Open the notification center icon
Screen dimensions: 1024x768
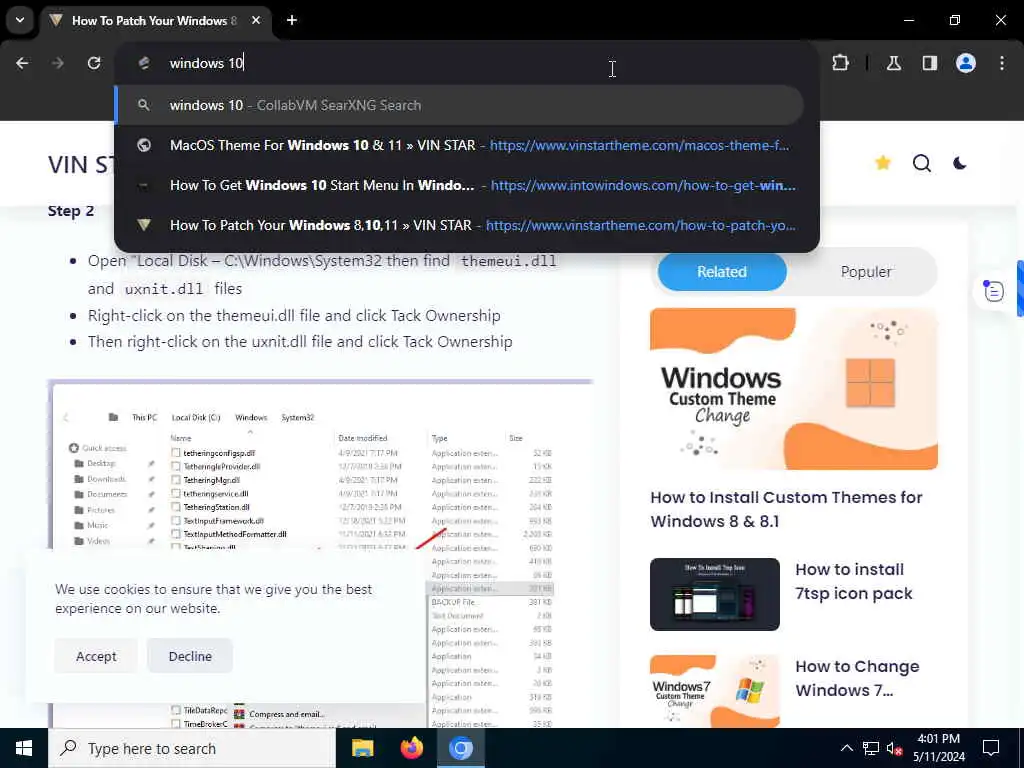pyautogui.click(x=991, y=748)
